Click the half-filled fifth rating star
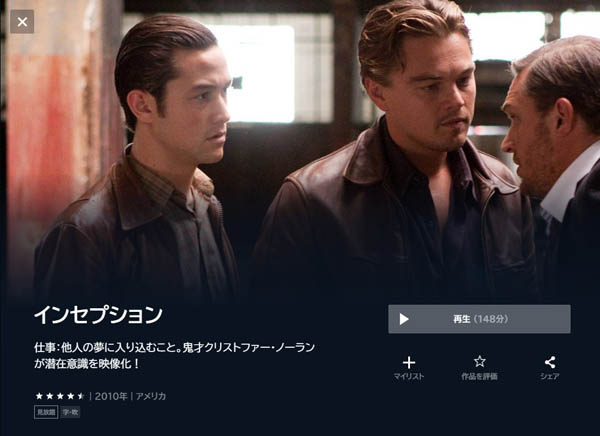 click(81, 396)
